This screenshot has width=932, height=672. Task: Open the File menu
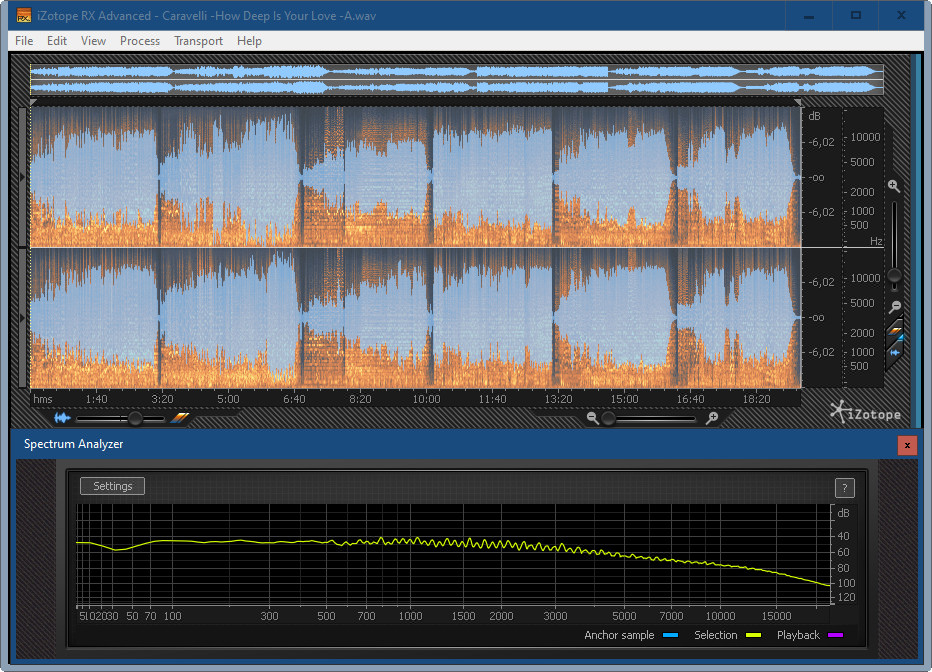point(24,41)
